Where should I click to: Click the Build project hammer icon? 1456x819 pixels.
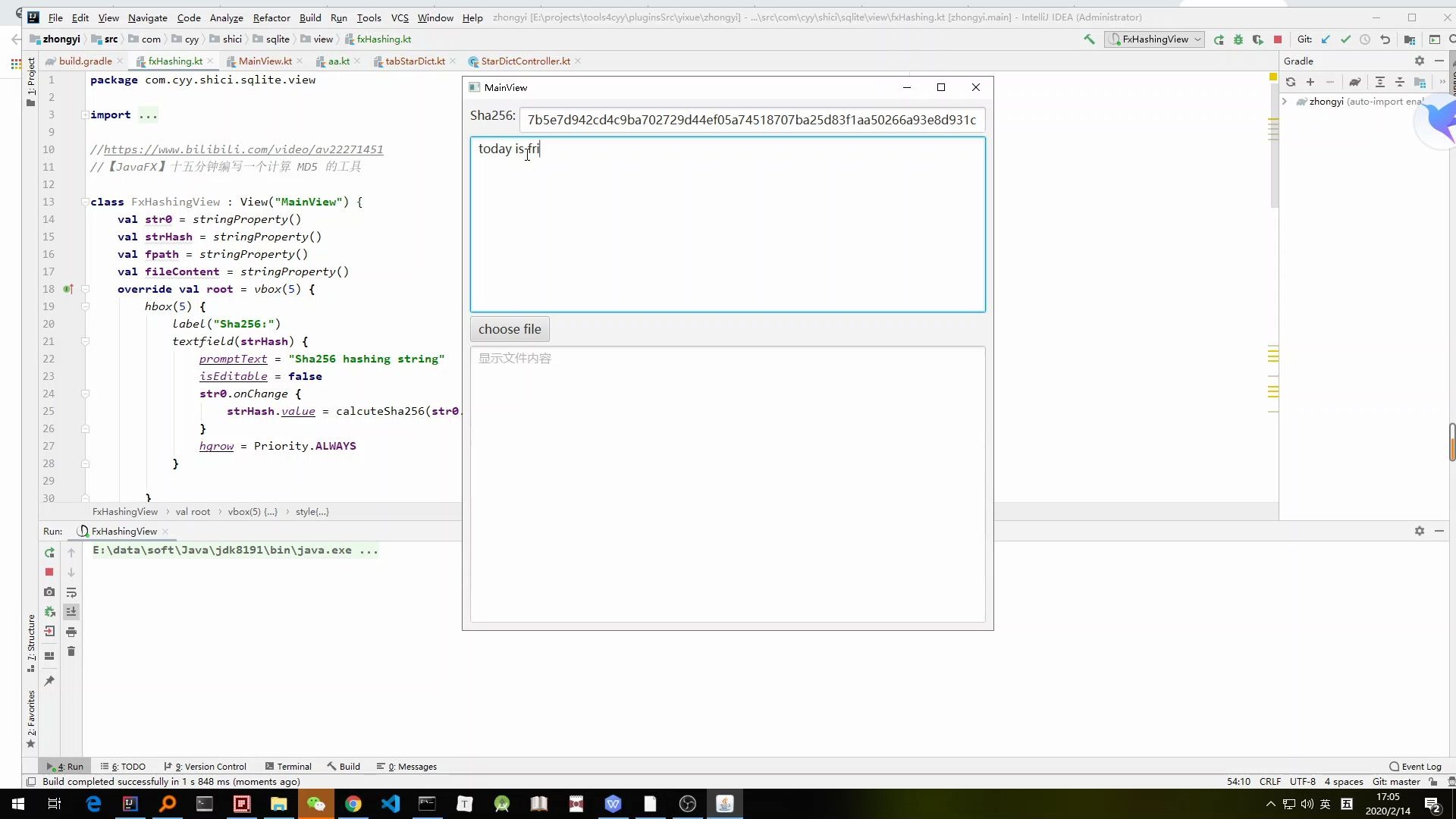pos(1089,39)
